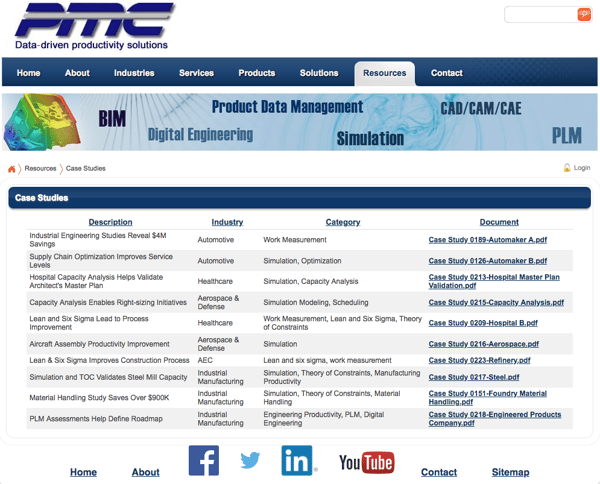Click the 'AEC' industry cell
Screen dimensions: 600x484
tap(205, 360)
